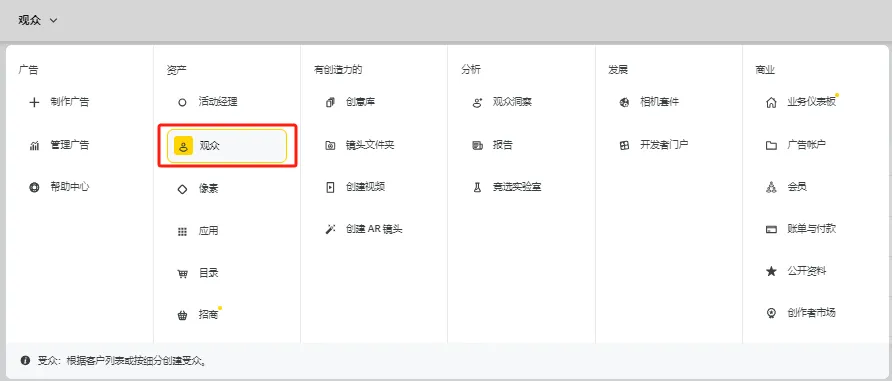Click the yellow person icon beside 观众
892x381 pixels.
[183, 146]
